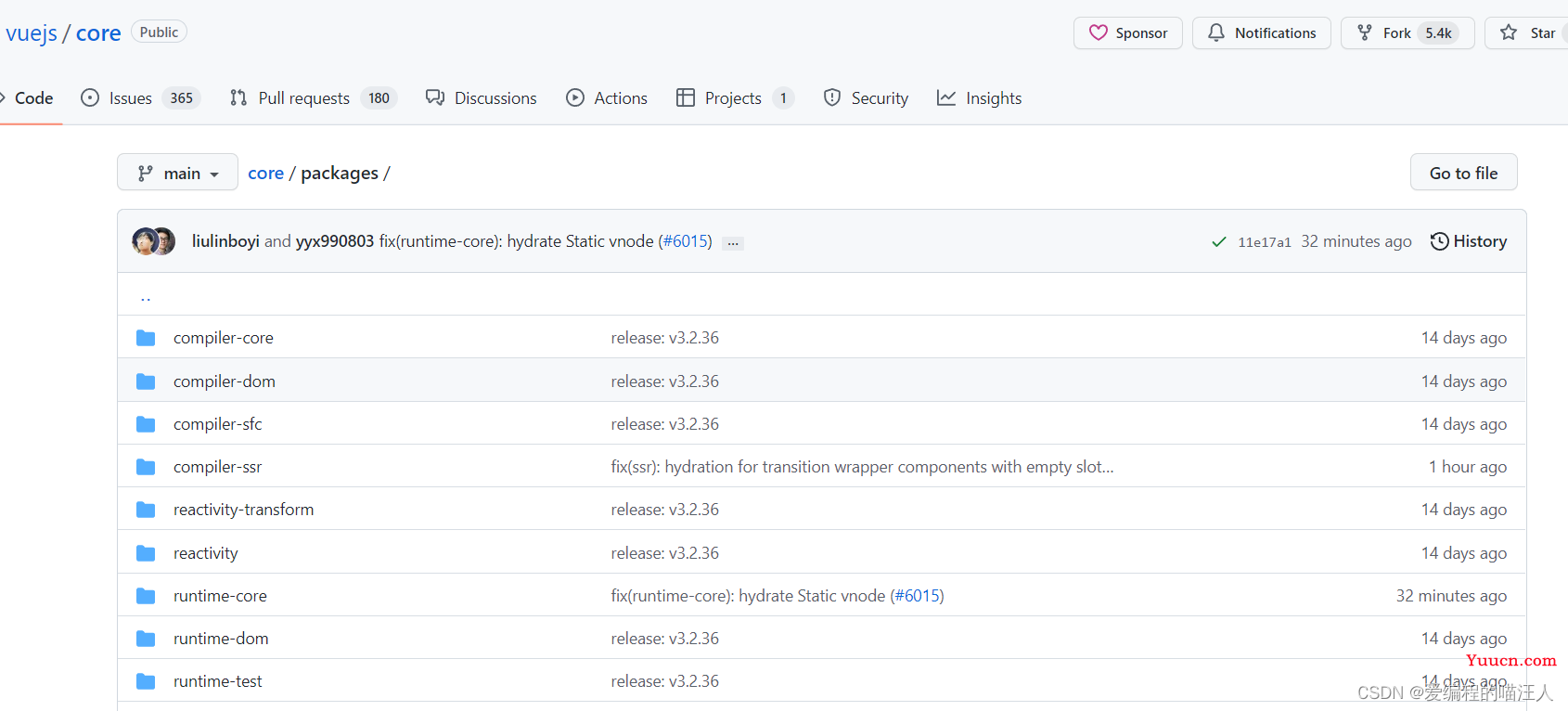This screenshot has width=1568, height=711.
Task: Star the repository
Action: (x=1527, y=32)
